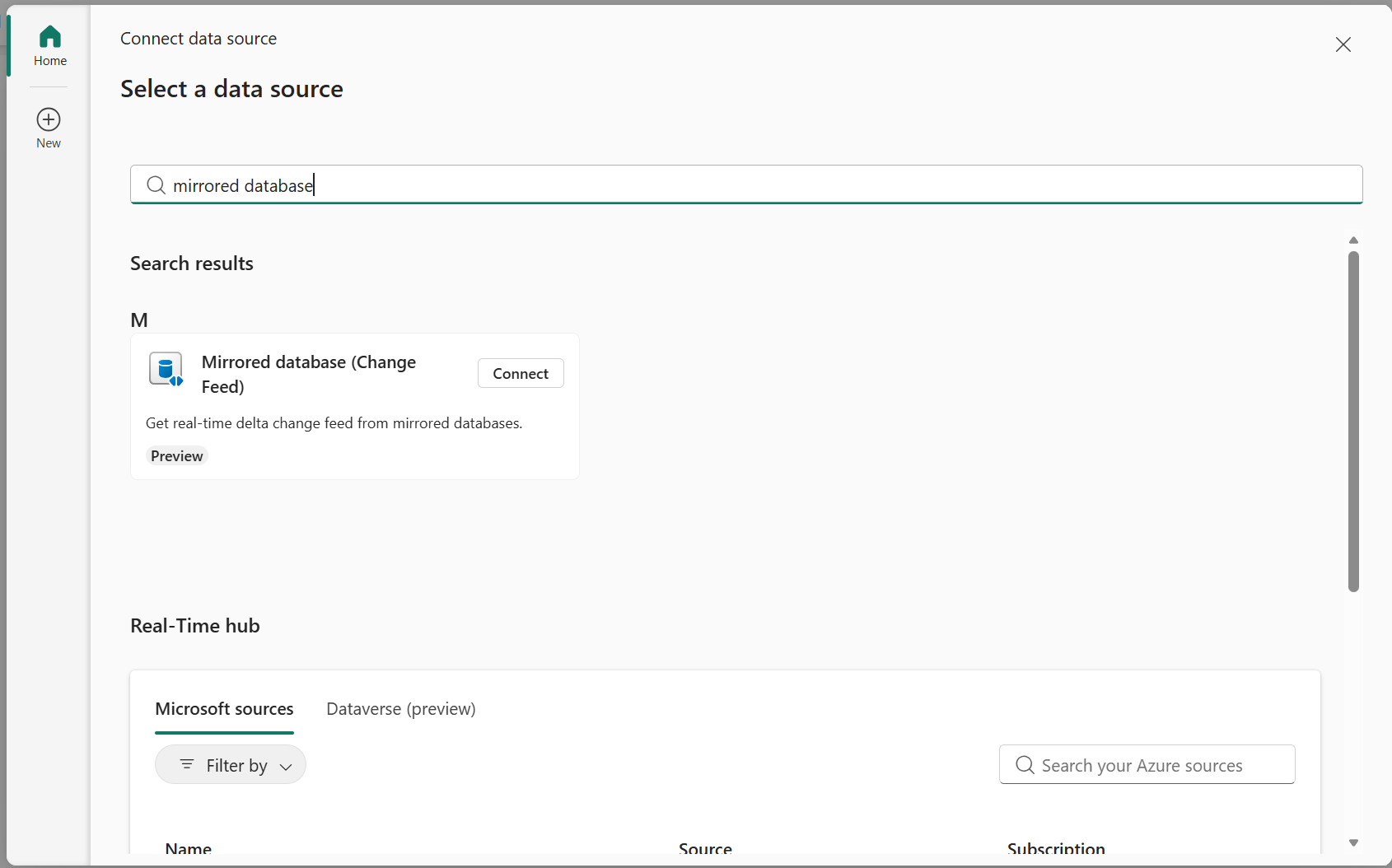The image size is (1392, 868).
Task: Click the Mirrored database Change Feed icon
Action: pyautogui.click(x=166, y=369)
